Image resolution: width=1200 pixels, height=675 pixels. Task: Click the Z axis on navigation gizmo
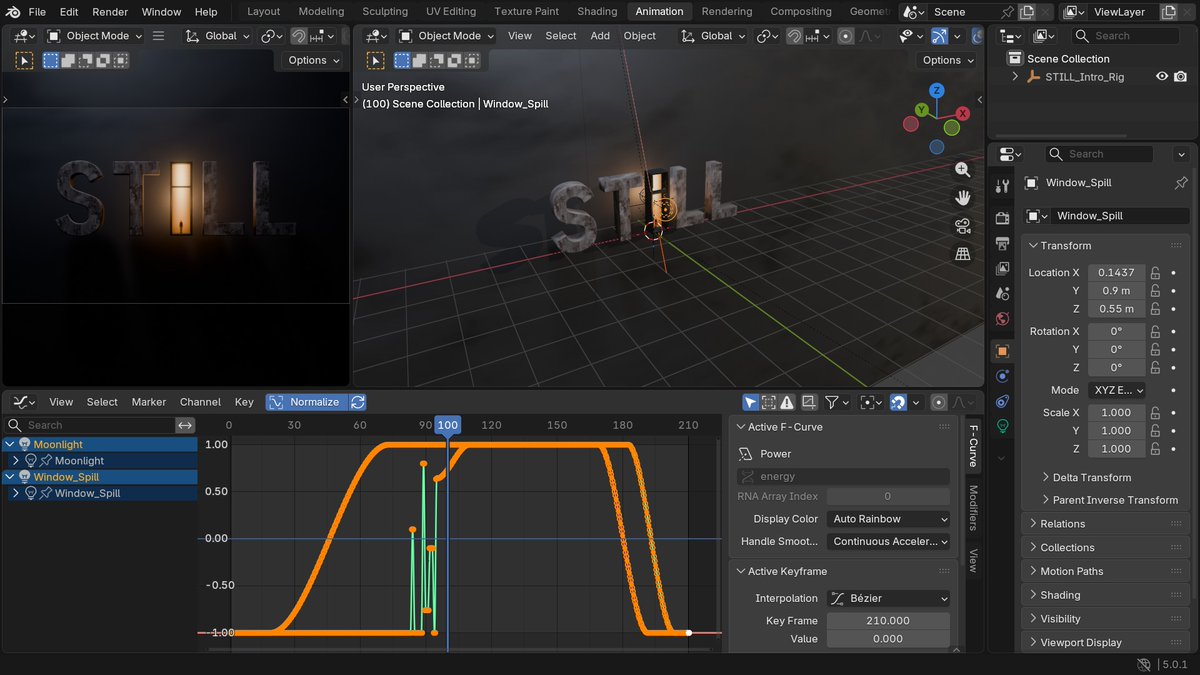937,90
